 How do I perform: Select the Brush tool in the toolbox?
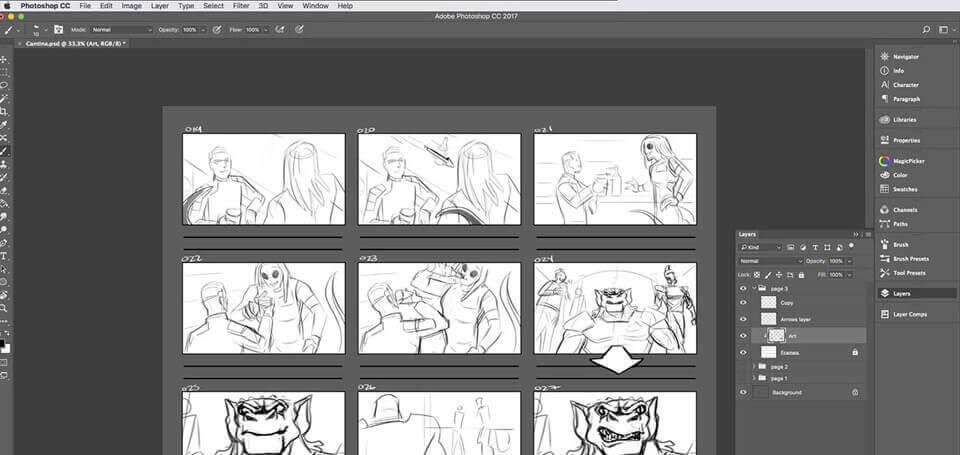(4, 150)
